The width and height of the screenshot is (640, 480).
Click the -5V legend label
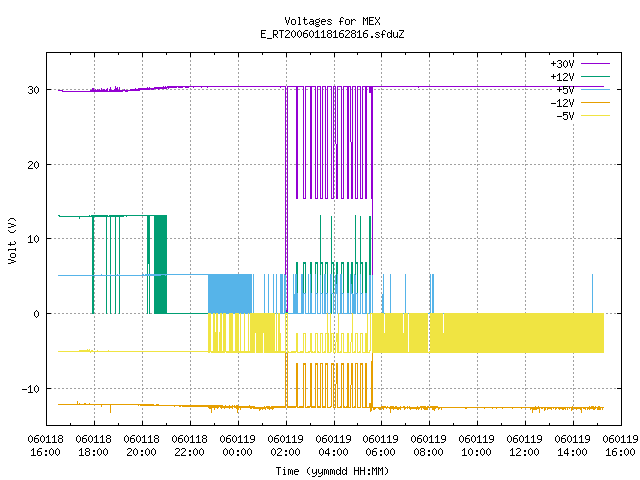click(565, 116)
